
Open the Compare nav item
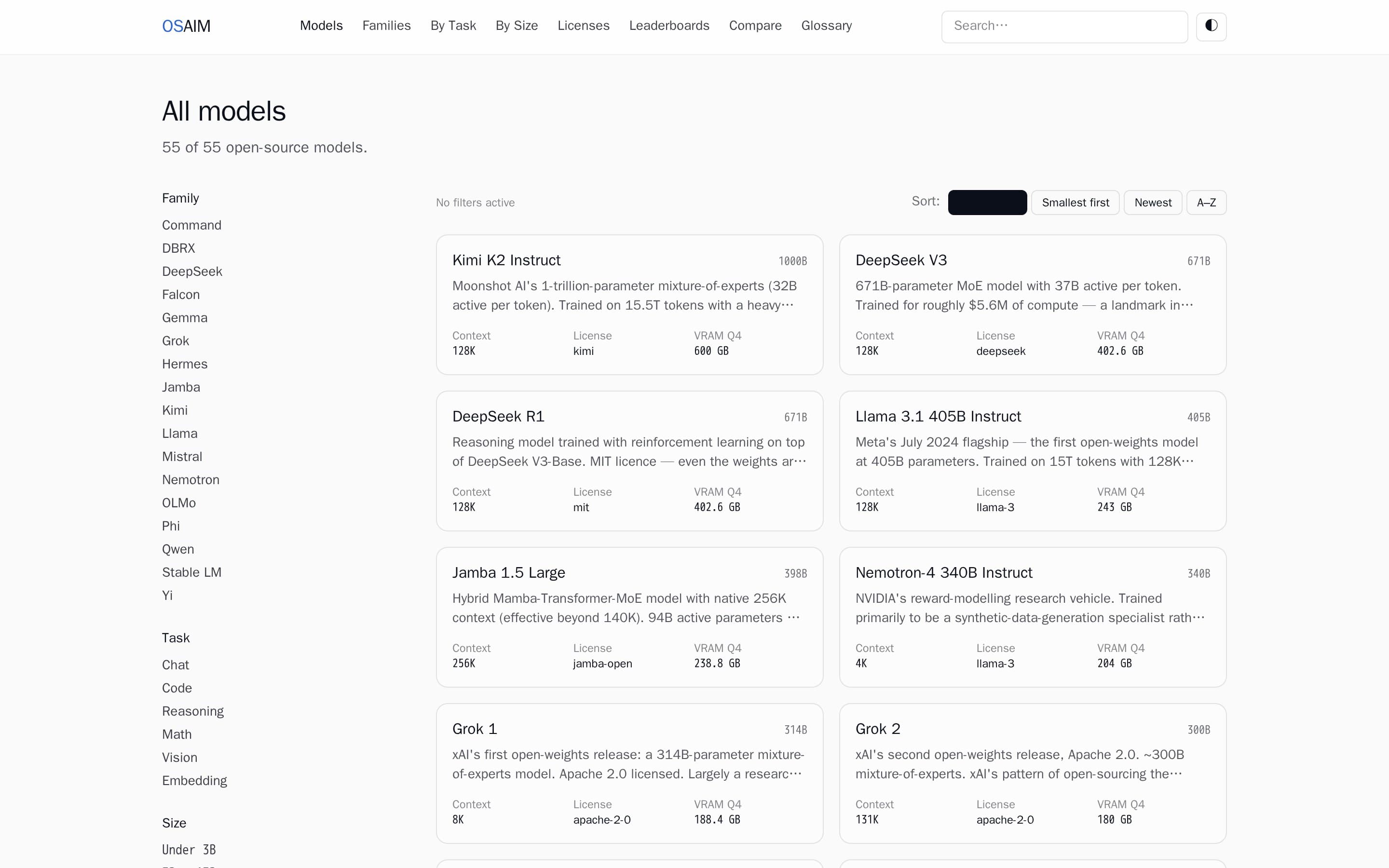[755, 26]
